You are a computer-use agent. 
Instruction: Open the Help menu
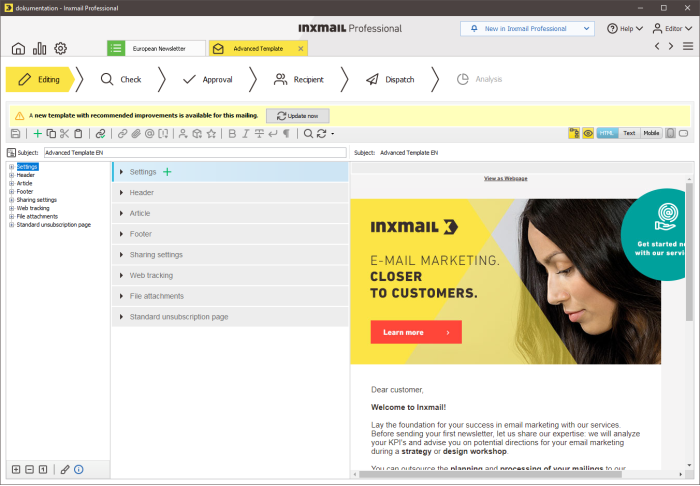pos(625,29)
